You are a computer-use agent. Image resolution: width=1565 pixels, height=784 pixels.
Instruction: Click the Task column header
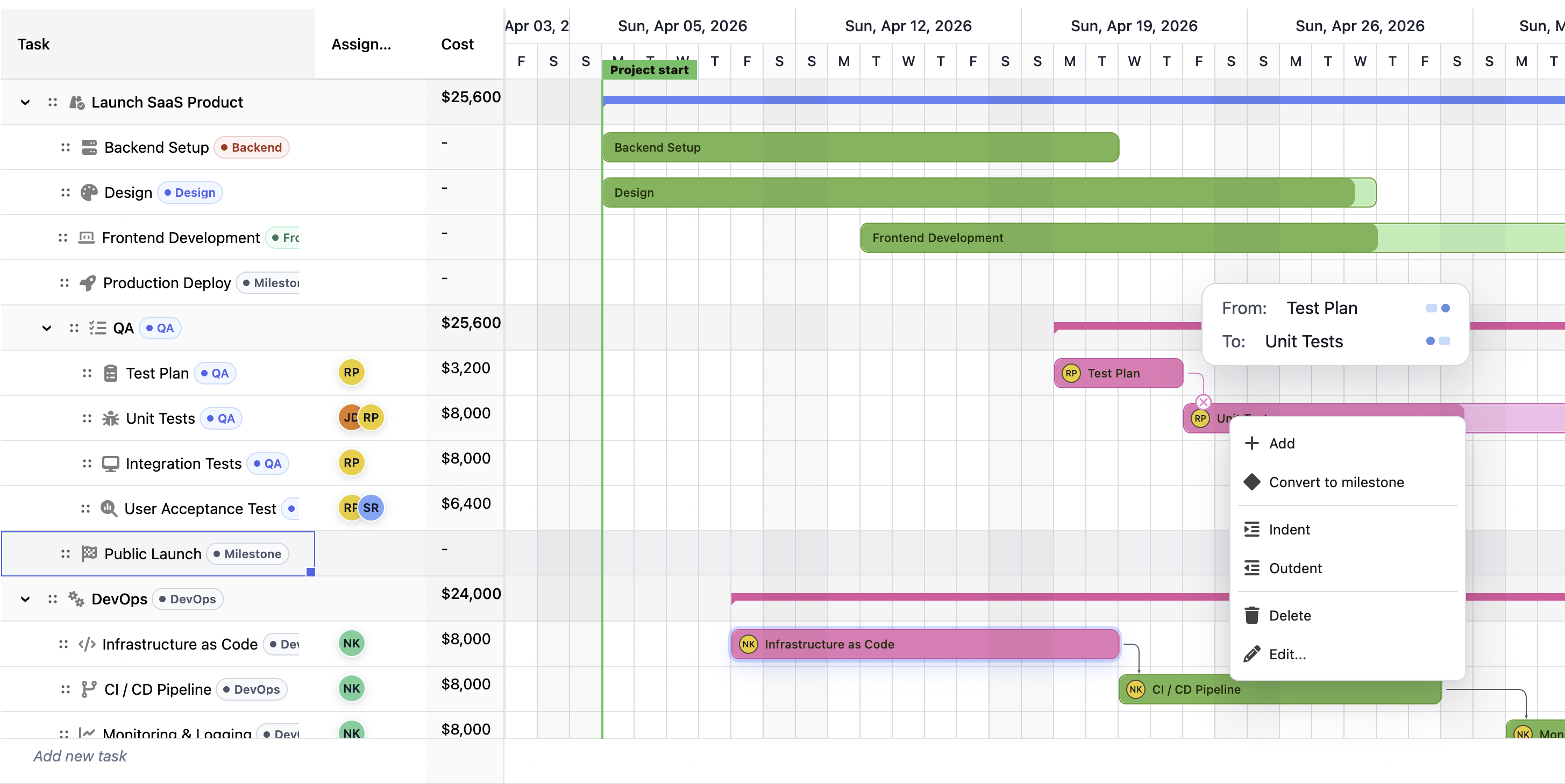(x=158, y=44)
